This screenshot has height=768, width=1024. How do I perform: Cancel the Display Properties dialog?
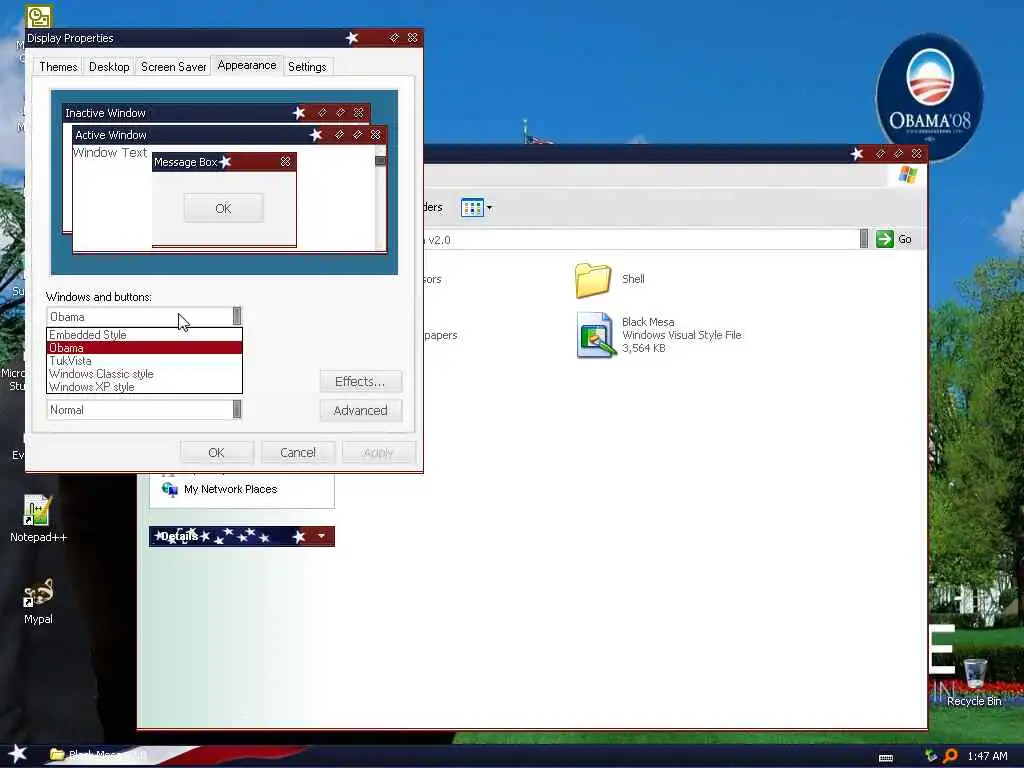pos(298,453)
